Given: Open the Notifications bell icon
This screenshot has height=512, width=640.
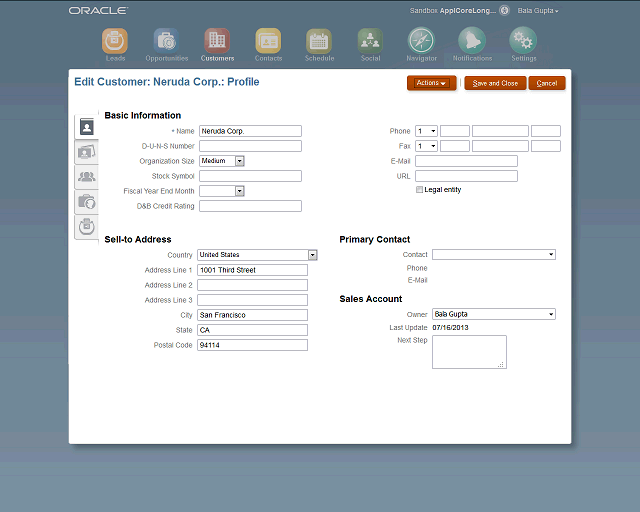Looking at the screenshot, I should (x=472, y=40).
